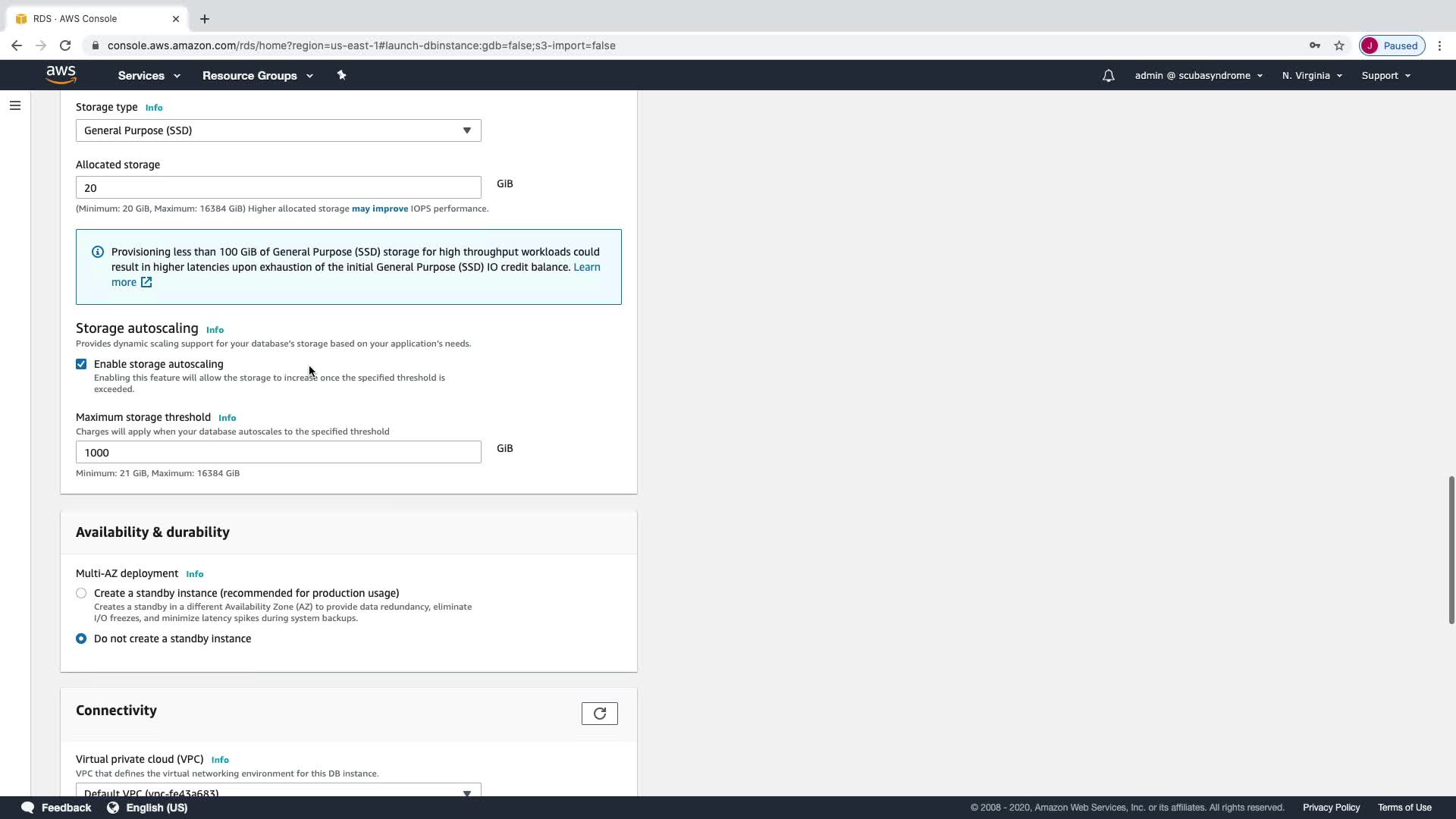
Task: Select Do not create a standby instance
Action: [81, 639]
